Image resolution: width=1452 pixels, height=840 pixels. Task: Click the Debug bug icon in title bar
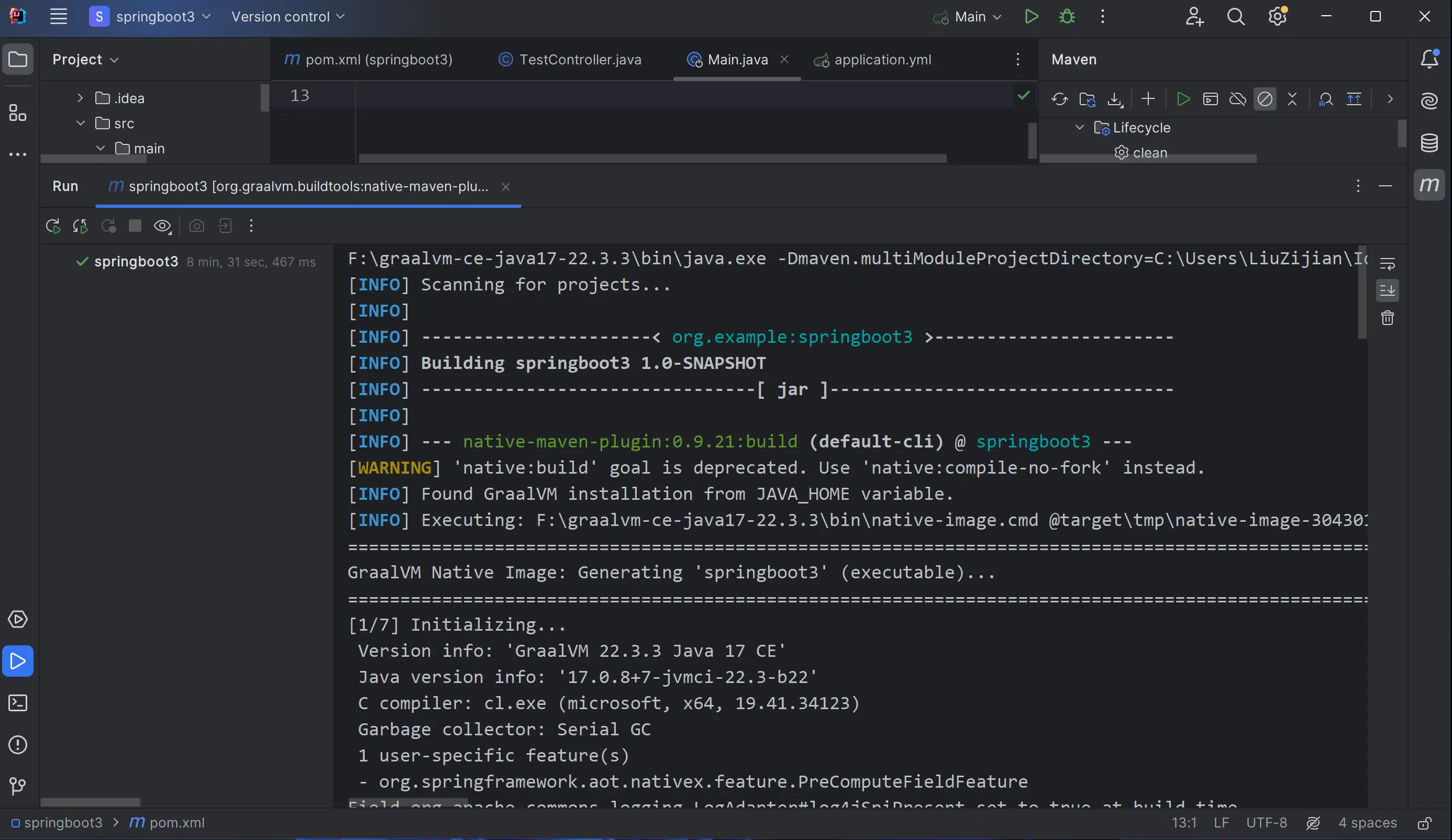tap(1067, 17)
